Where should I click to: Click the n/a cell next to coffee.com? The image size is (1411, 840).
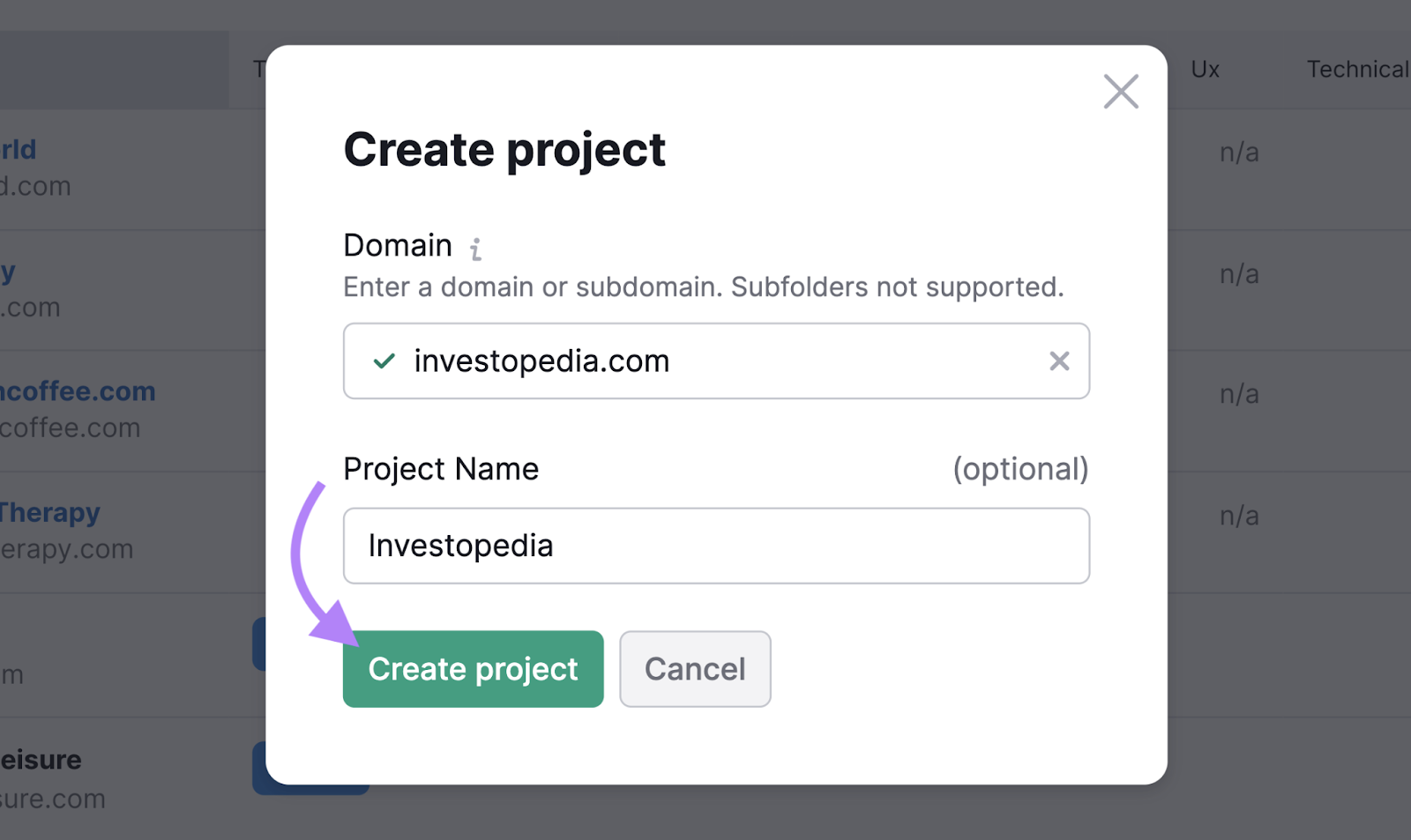[1239, 394]
